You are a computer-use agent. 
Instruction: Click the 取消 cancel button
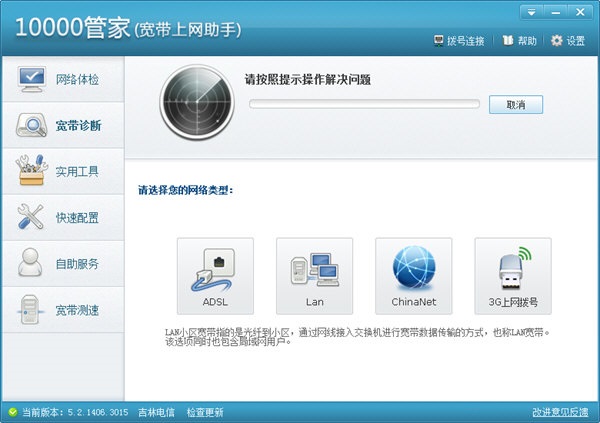point(516,105)
